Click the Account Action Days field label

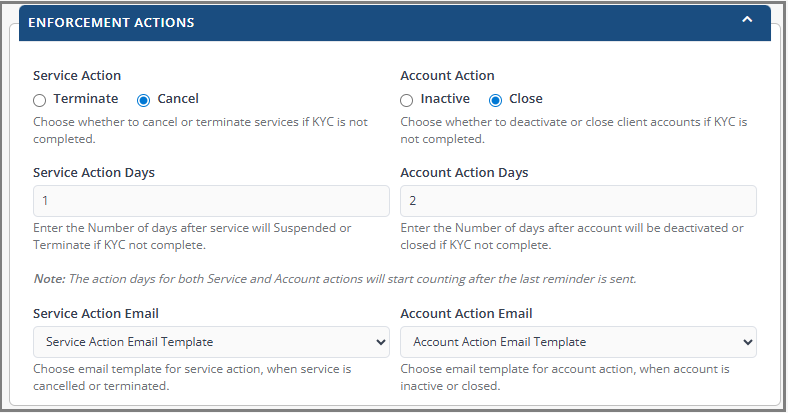pos(464,172)
